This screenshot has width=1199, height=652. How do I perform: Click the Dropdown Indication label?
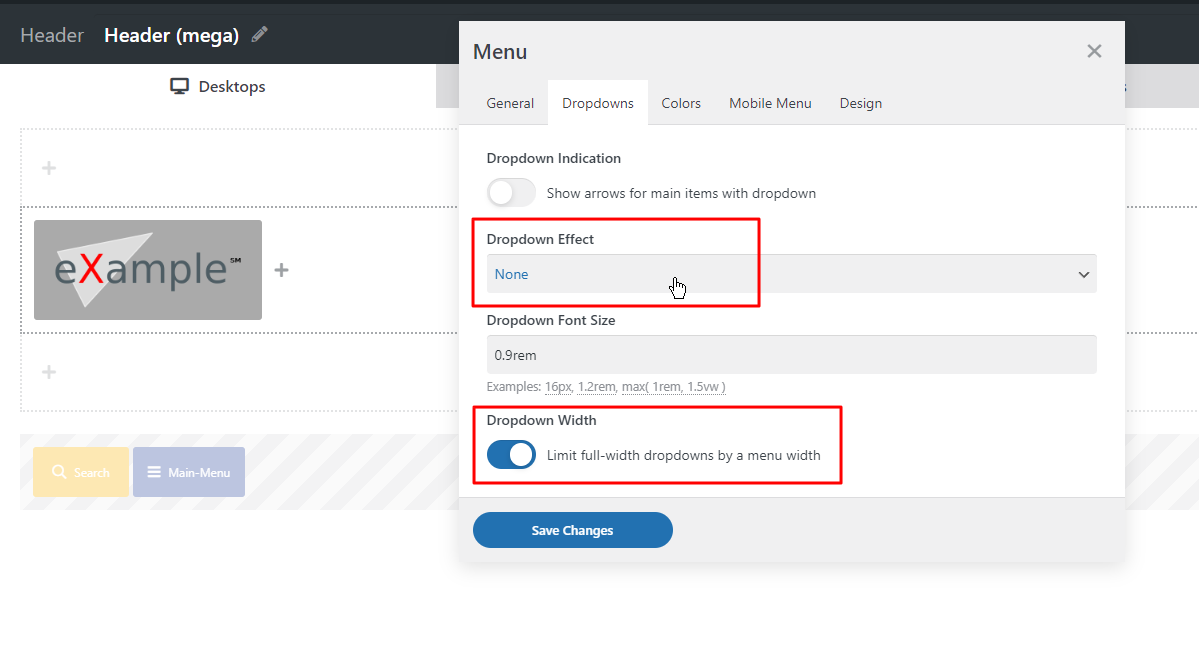(554, 158)
